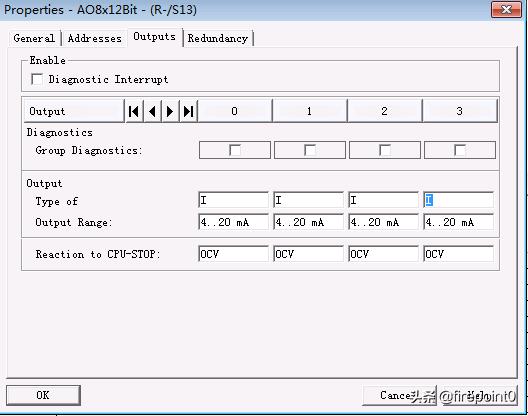The height and width of the screenshot is (416, 528).
Task: Open Reaction to CPU-STOP for channel 1
Action: (x=309, y=254)
